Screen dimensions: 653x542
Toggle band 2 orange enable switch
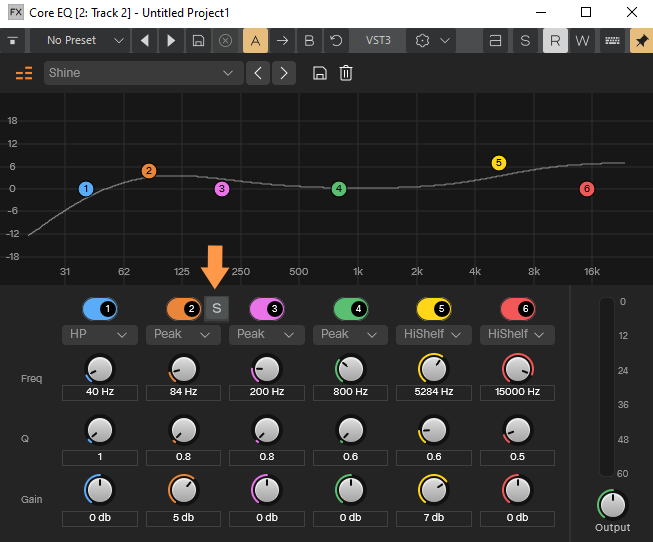(184, 309)
